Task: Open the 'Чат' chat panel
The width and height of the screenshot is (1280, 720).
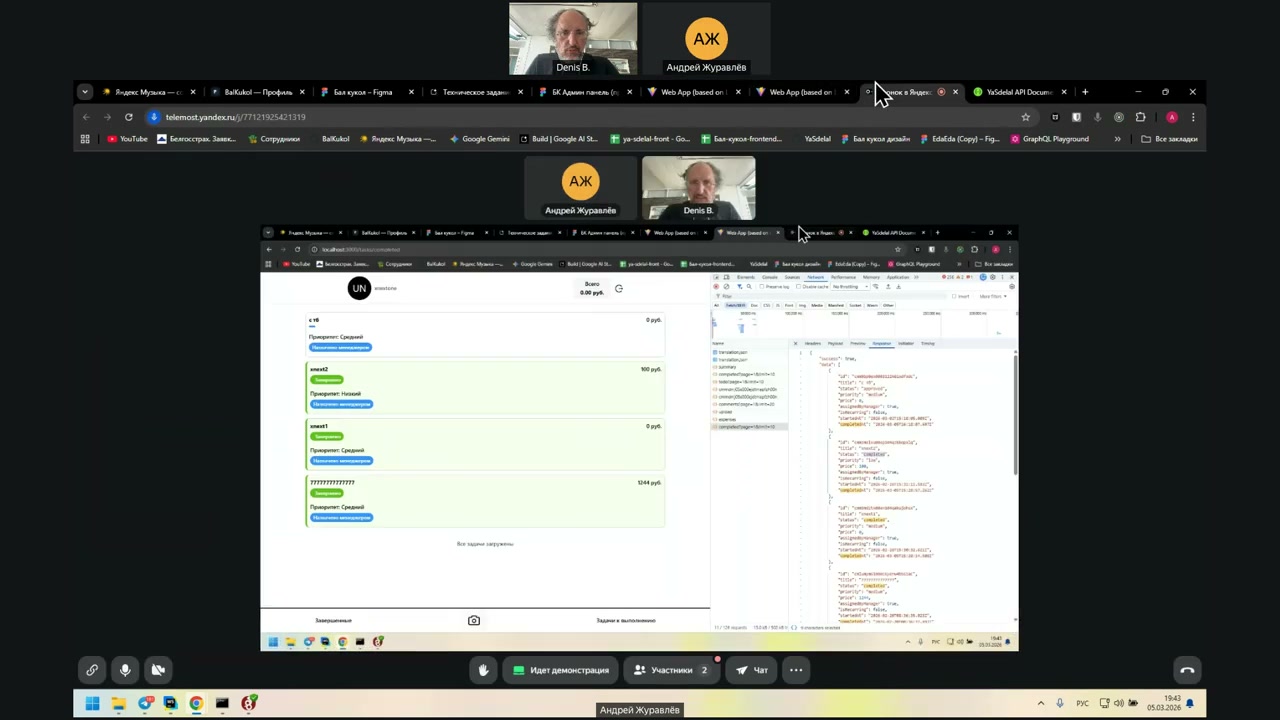Action: click(752, 670)
